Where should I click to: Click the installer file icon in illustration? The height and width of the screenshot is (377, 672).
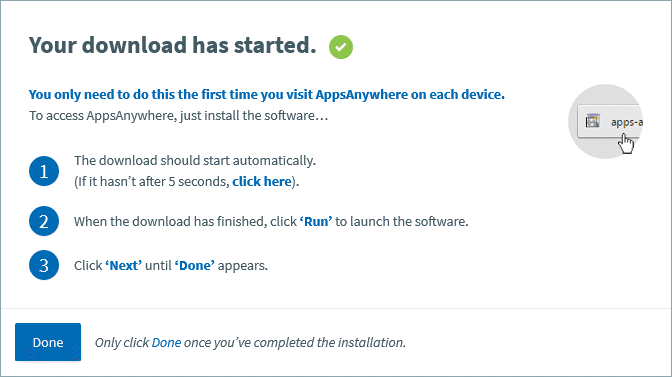coord(593,121)
